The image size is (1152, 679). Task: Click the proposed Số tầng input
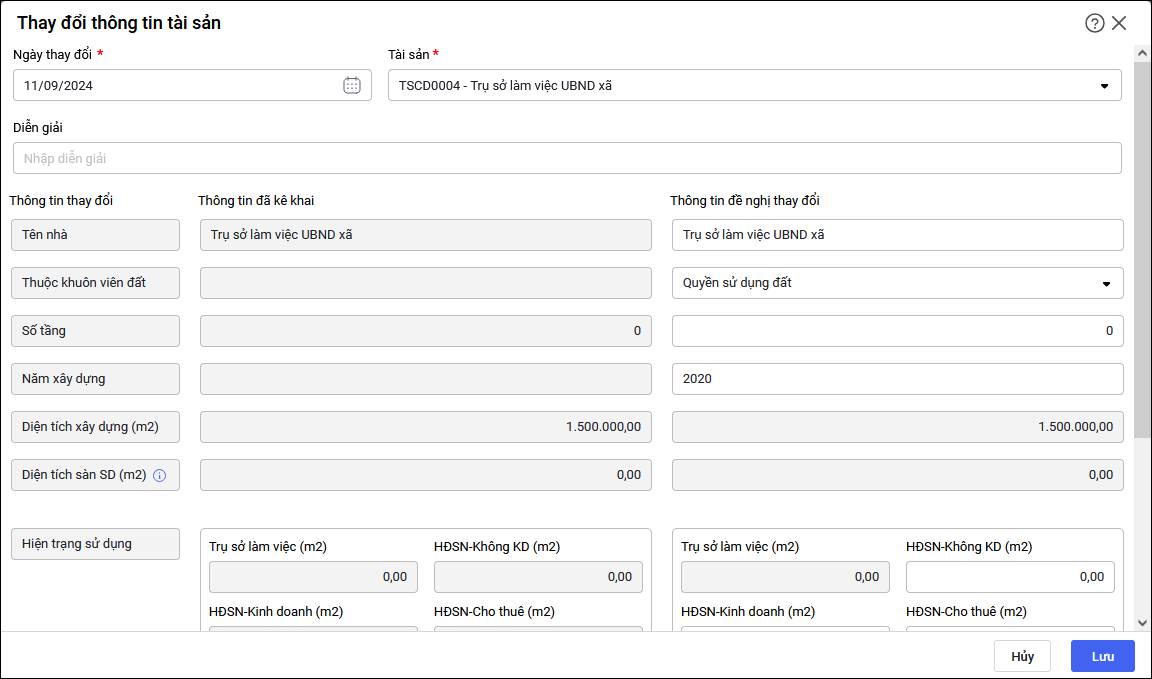point(897,331)
